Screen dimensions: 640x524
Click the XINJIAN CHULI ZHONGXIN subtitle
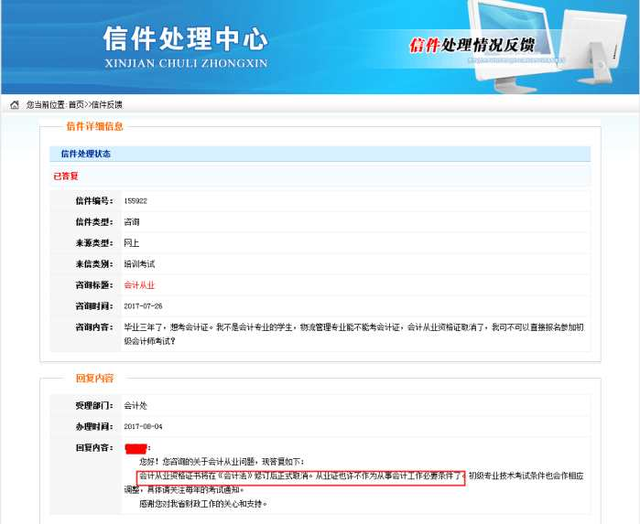(x=185, y=63)
